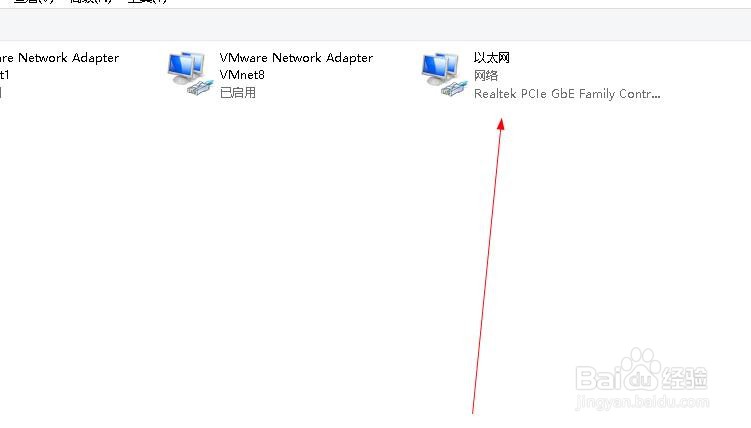Viewport: 751px width, 428px height.
Task: Open the 高级(N) menu
Action: (x=91, y=1)
